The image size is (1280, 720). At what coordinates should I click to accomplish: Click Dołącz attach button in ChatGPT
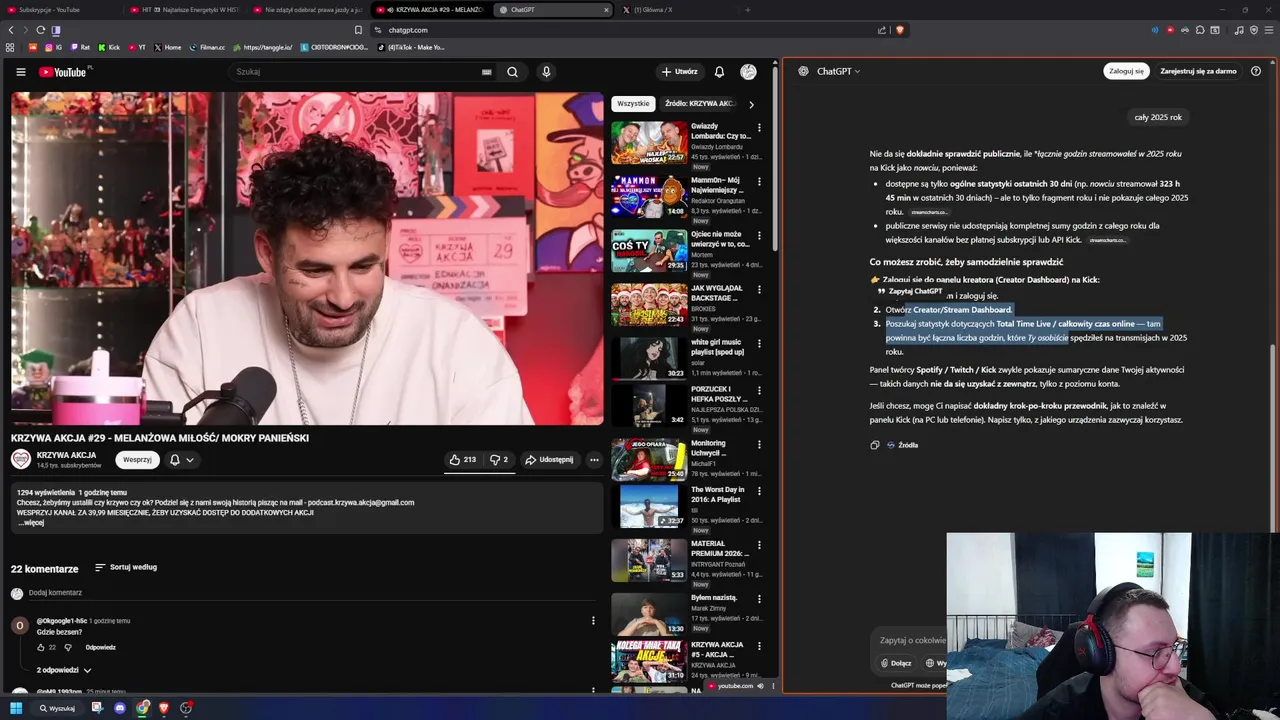[896, 663]
